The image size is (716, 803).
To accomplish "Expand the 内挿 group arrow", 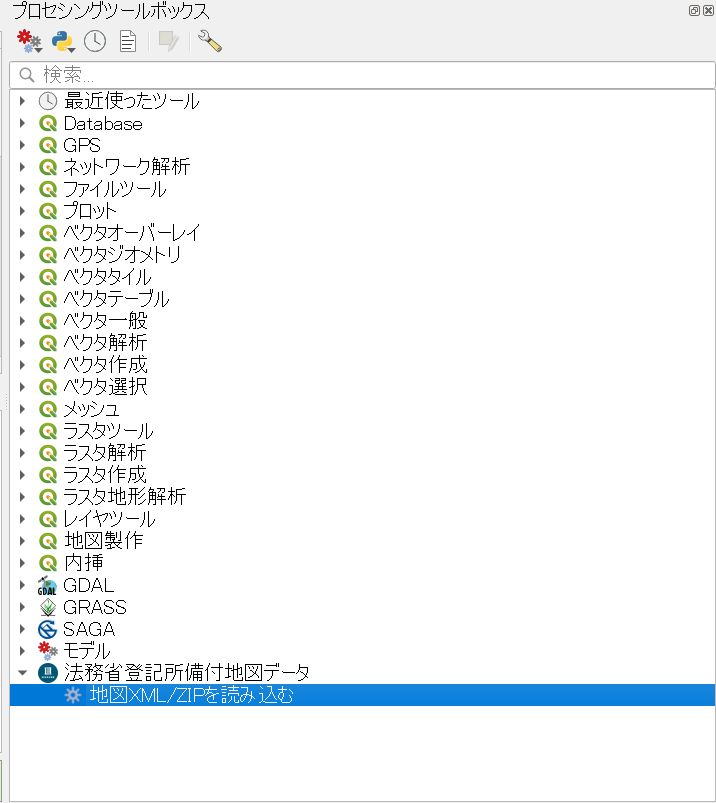I will tap(22, 563).
